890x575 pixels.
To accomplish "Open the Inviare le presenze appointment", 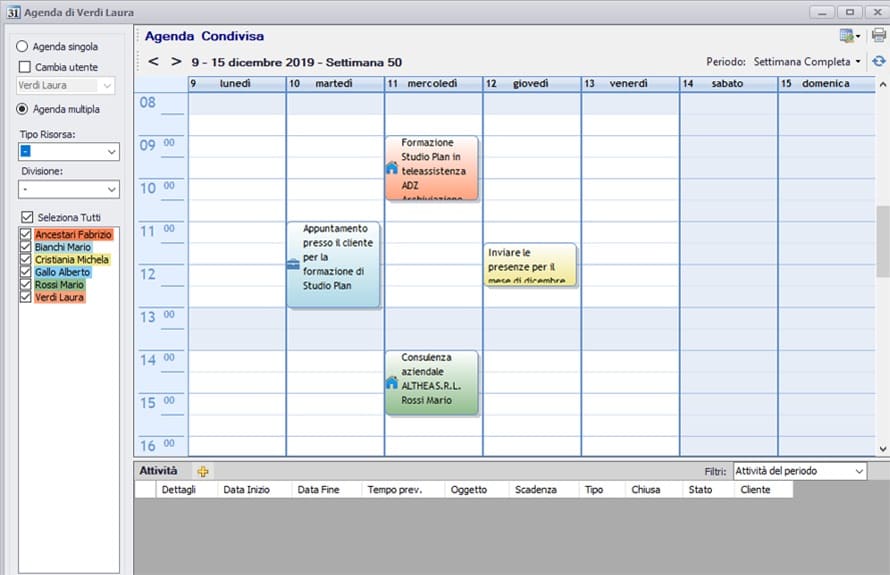I will click(x=530, y=265).
